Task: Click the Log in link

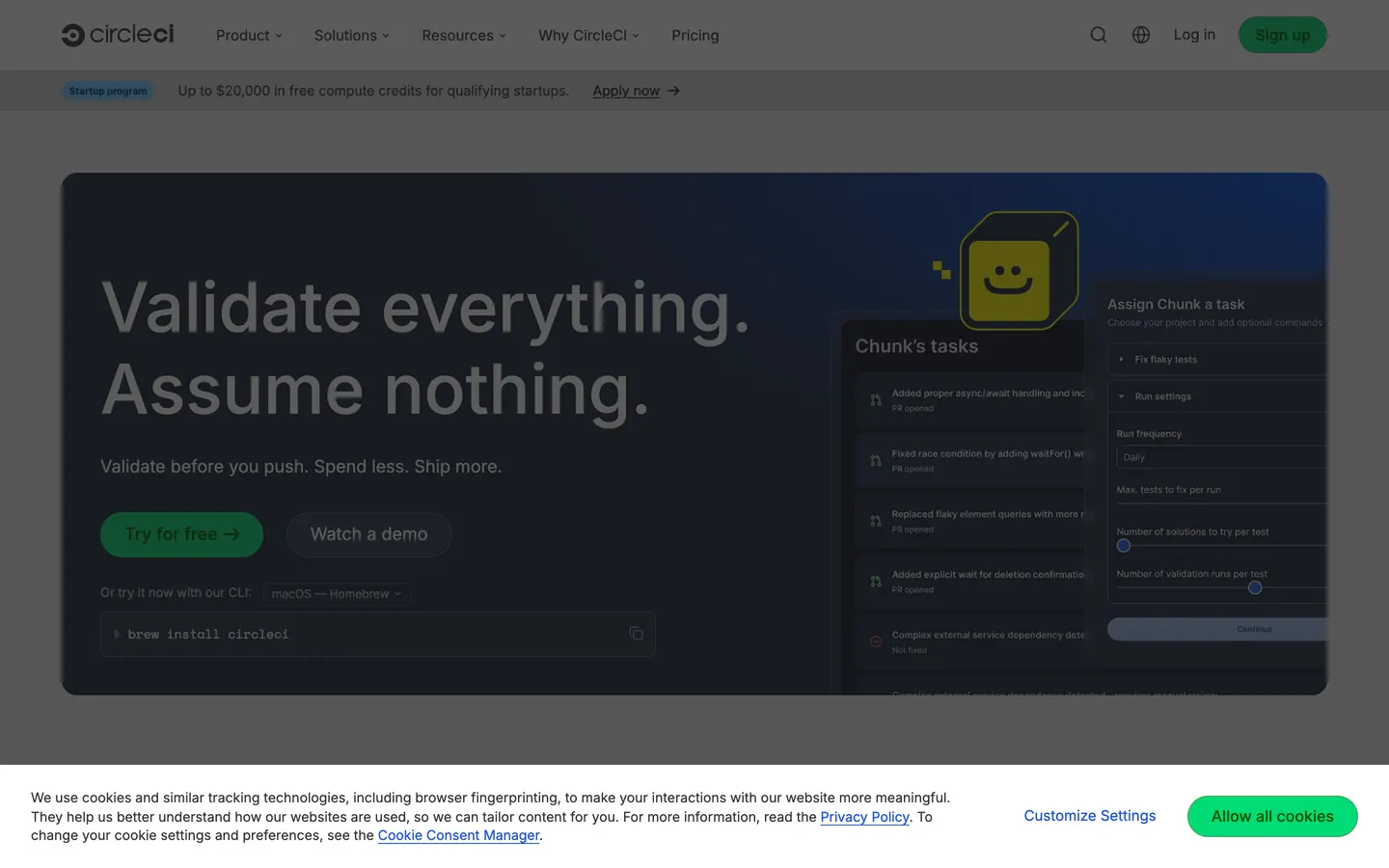Action: click(1194, 35)
